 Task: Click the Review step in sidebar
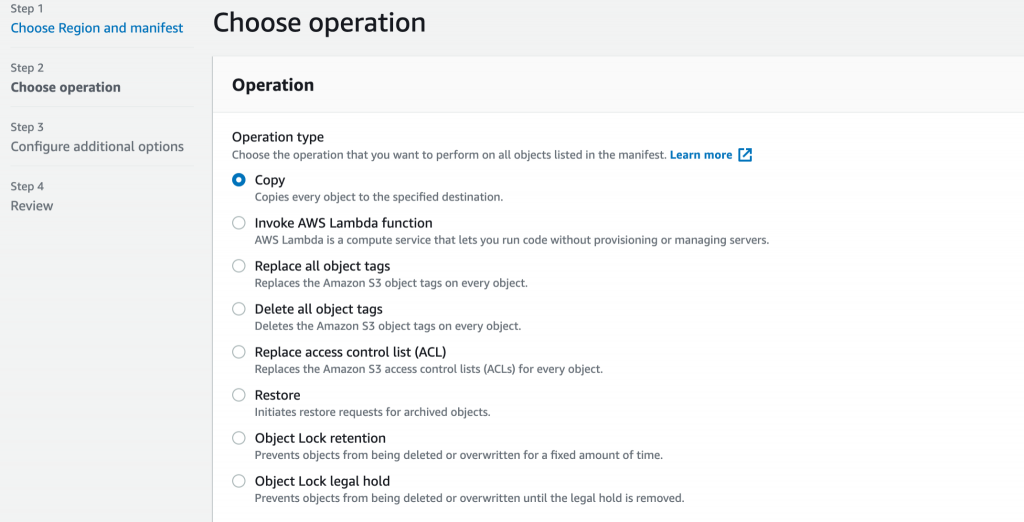point(32,205)
